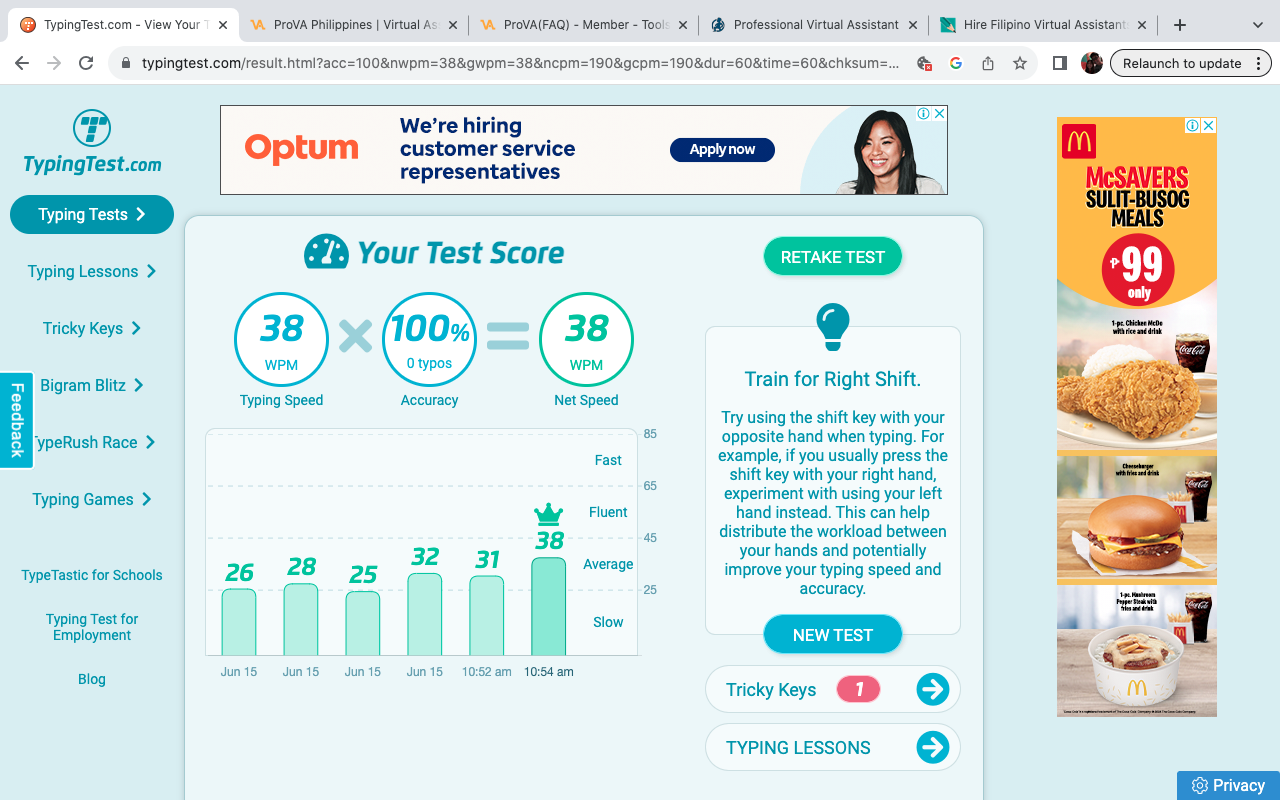The image size is (1280, 800).
Task: Go back to the previous page
Action: point(22,63)
